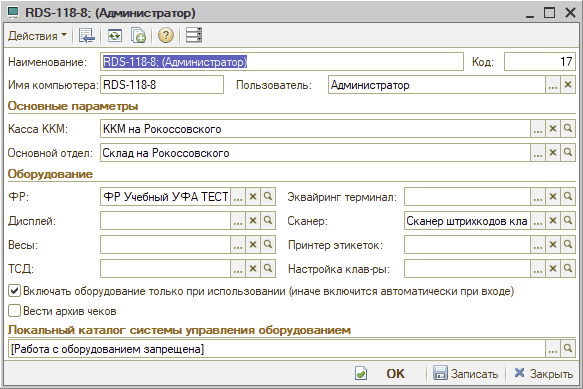The width and height of the screenshot is (583, 389).
Task: Open selection for Настройка клав-ры
Action: 538,269
